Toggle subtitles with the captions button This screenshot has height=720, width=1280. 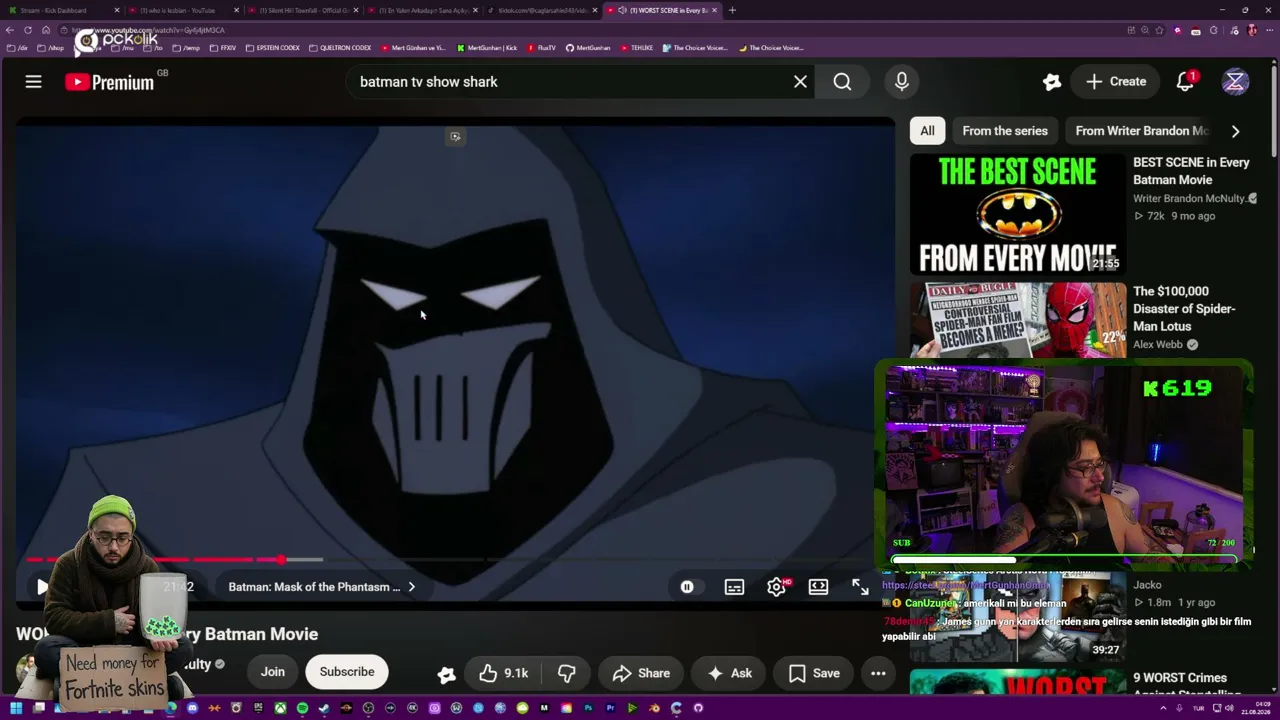point(734,587)
